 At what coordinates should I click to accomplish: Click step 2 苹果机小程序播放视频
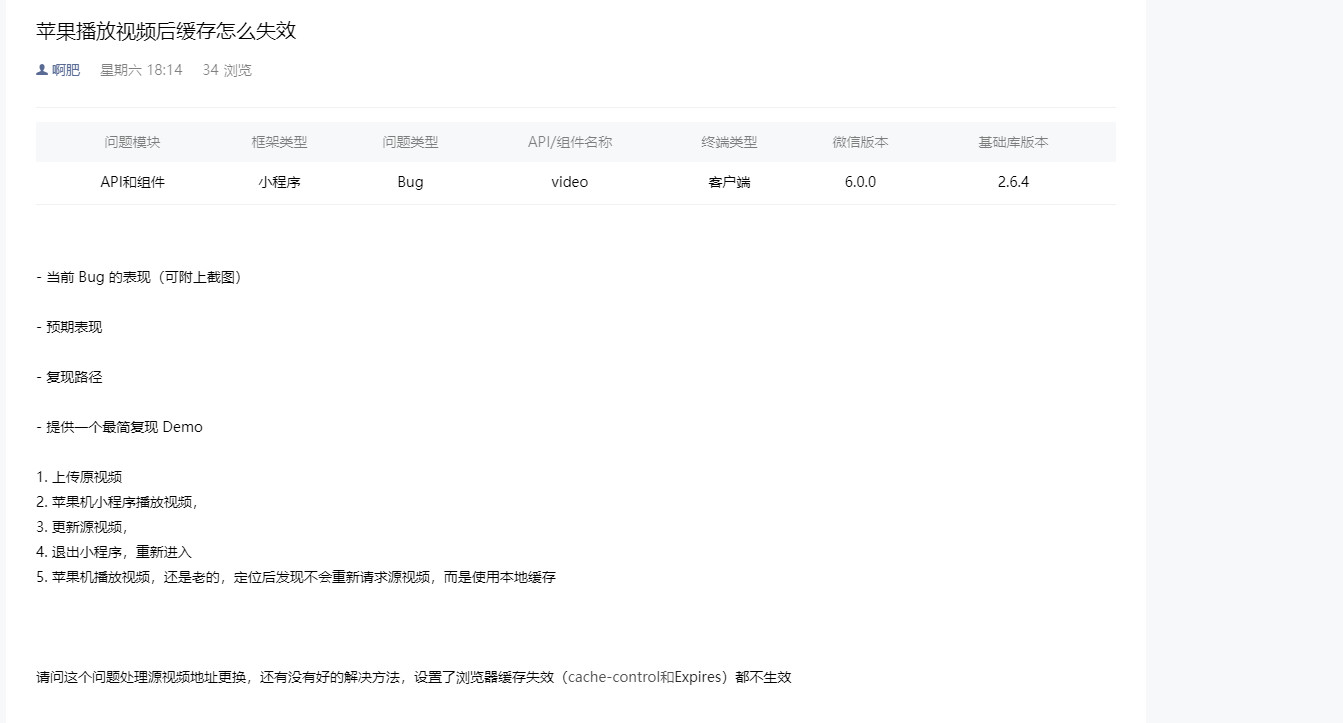[117, 502]
